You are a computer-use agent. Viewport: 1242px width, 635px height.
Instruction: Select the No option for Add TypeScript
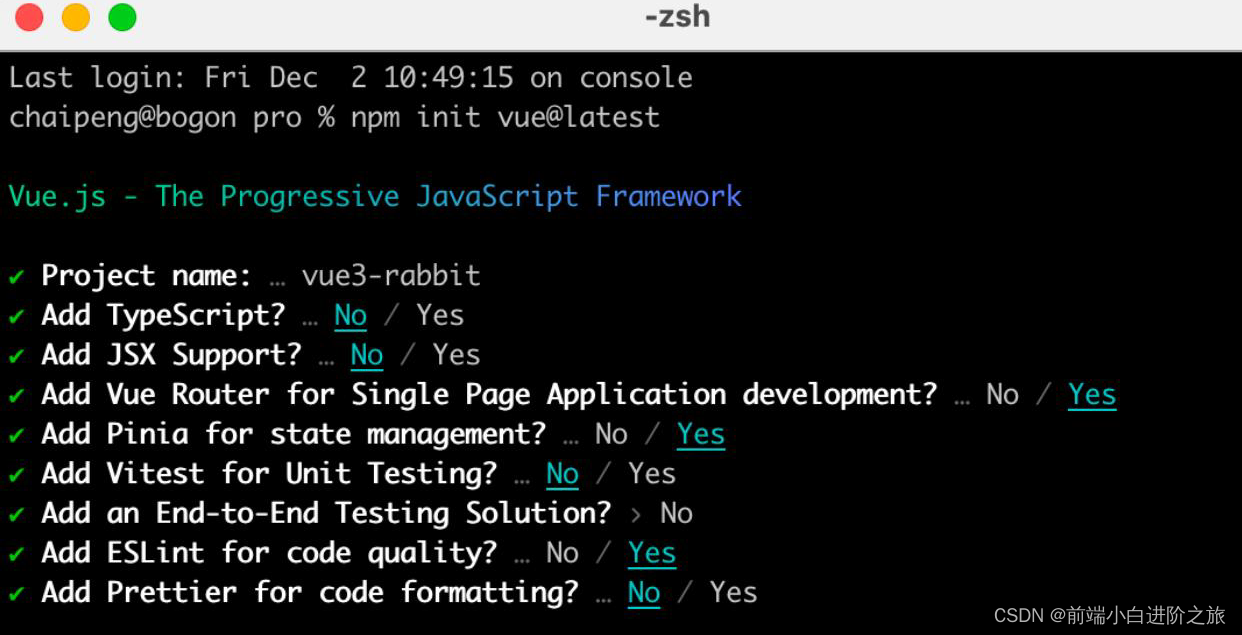(x=351, y=316)
